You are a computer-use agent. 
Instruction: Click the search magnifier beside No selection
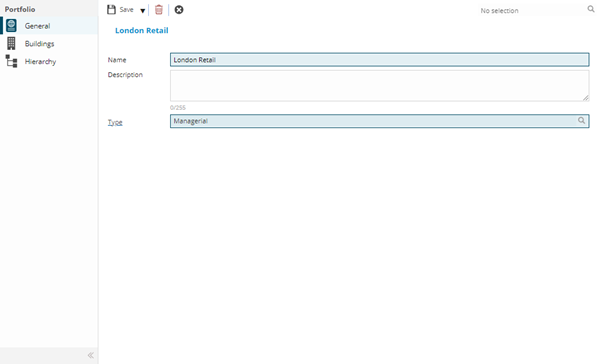pyautogui.click(x=591, y=9)
